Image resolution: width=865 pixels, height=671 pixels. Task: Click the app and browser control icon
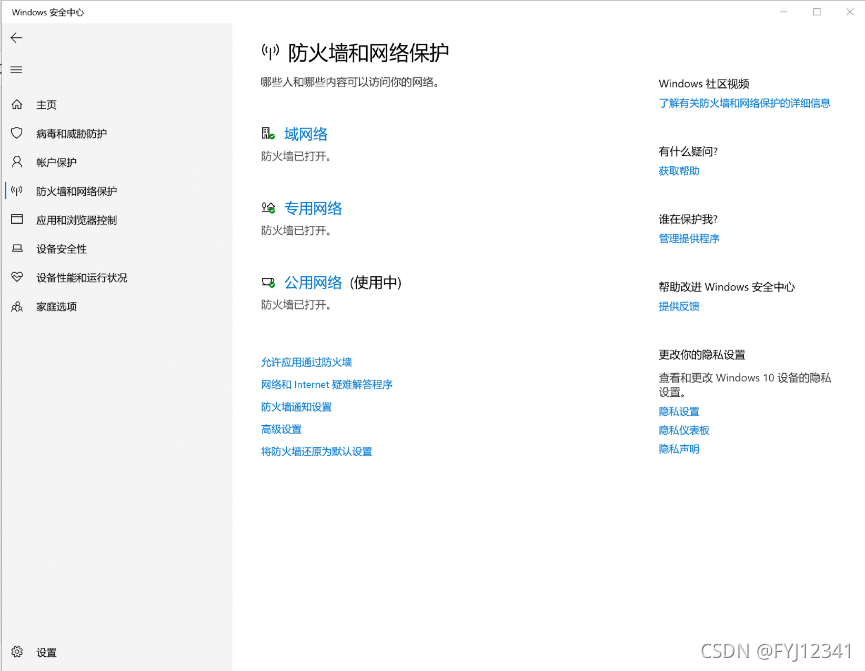coord(17,220)
